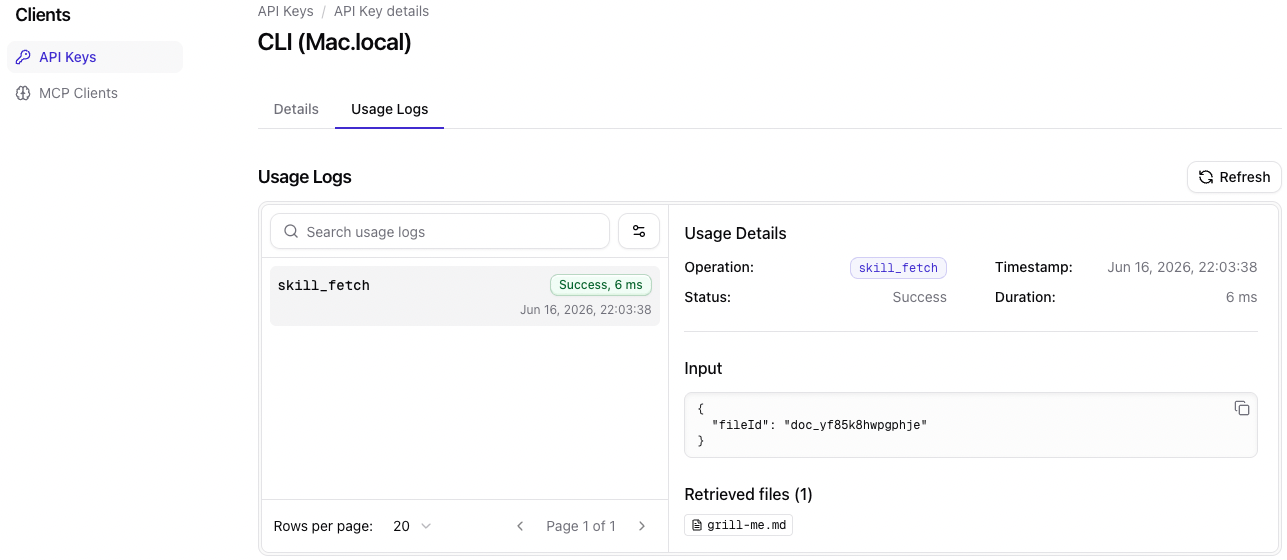
Task: Focus the Search usage logs field
Action: [440, 231]
